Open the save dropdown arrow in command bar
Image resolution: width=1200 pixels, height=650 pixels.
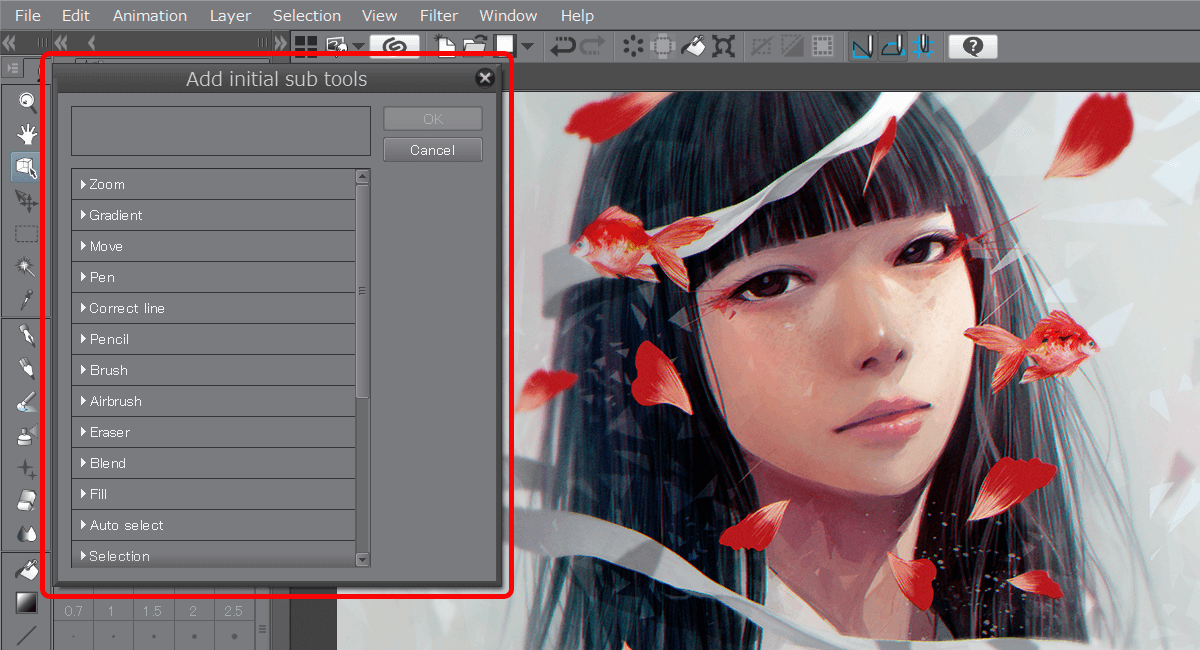tap(528, 46)
